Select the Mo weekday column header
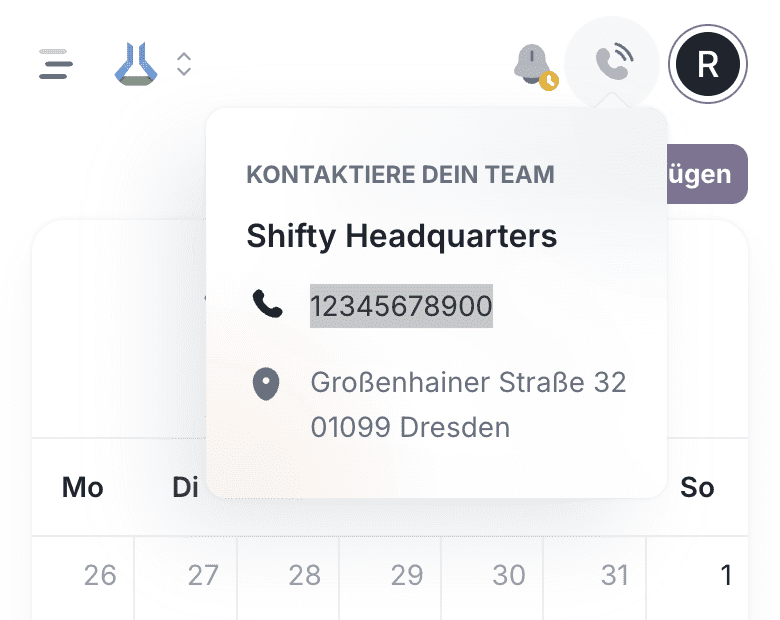Viewport: 780px width, 620px height. pyautogui.click(x=83, y=487)
